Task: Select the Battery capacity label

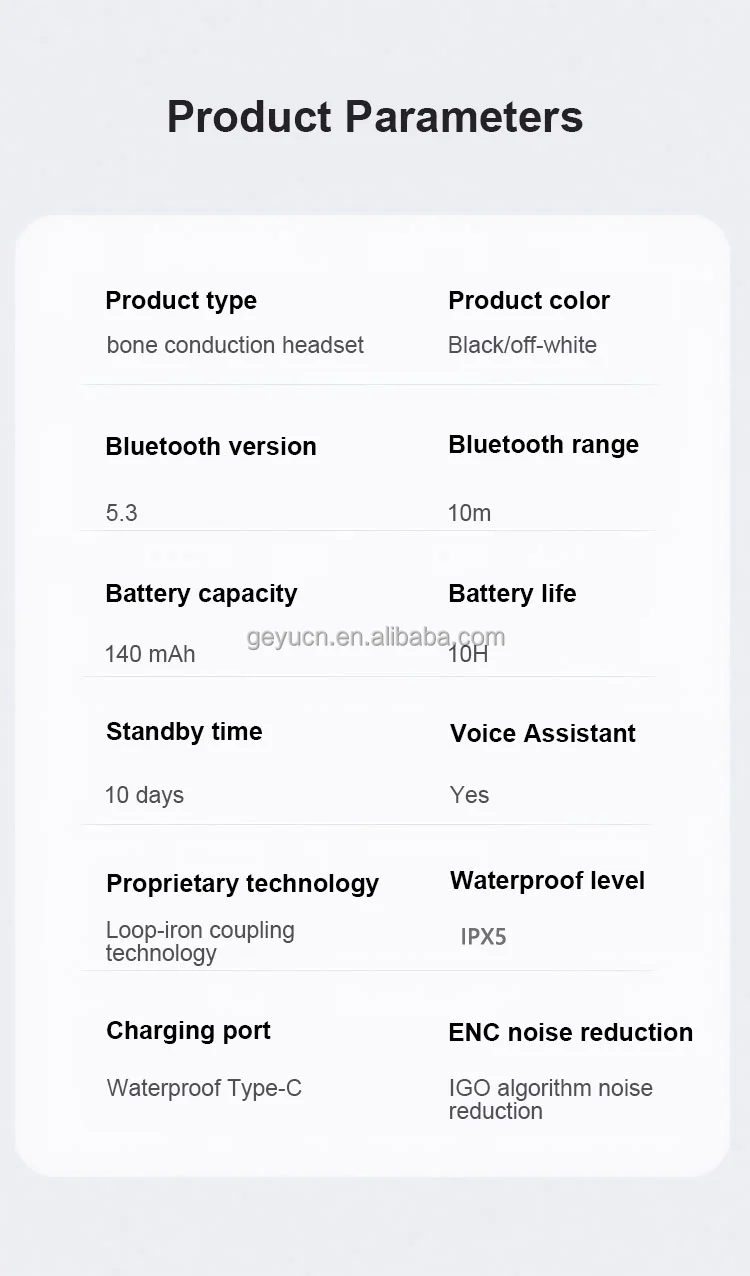Action: 201,594
